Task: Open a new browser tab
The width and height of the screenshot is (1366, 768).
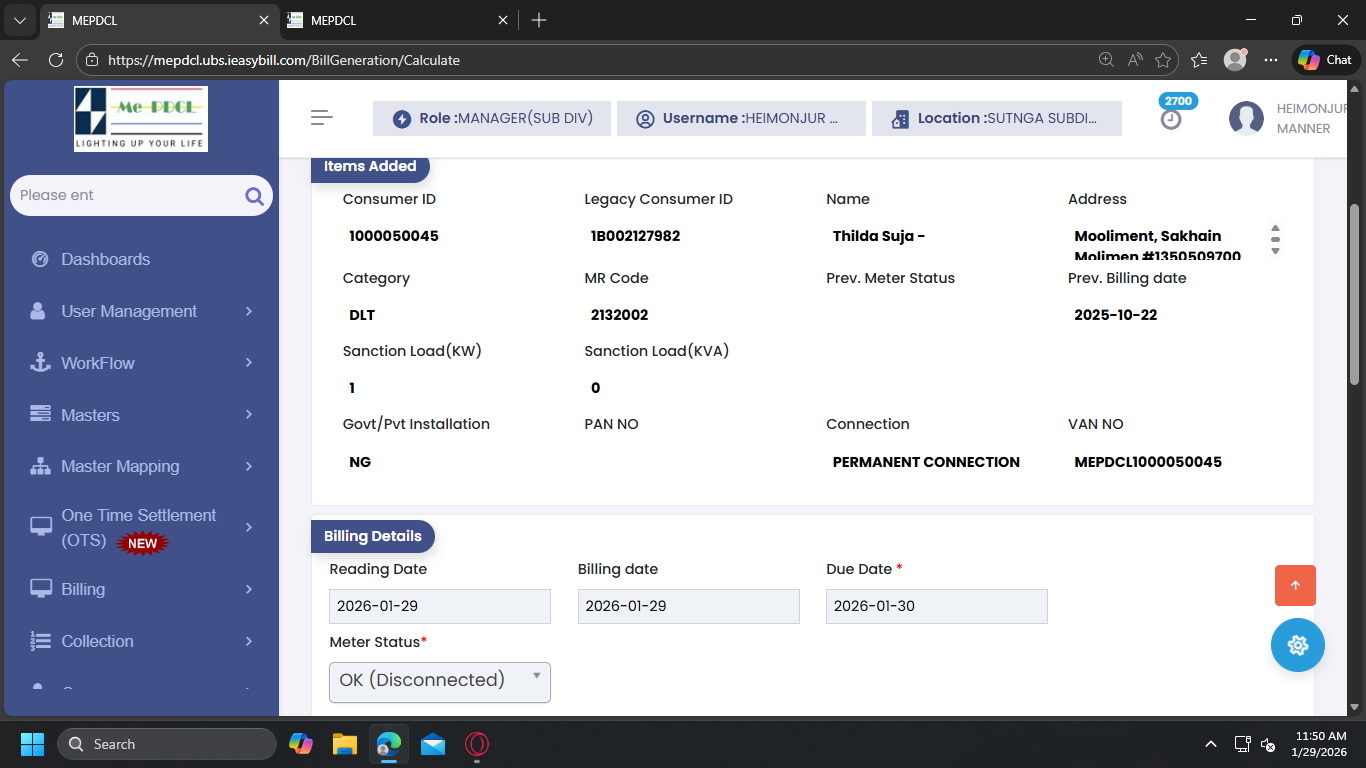Action: [x=539, y=20]
